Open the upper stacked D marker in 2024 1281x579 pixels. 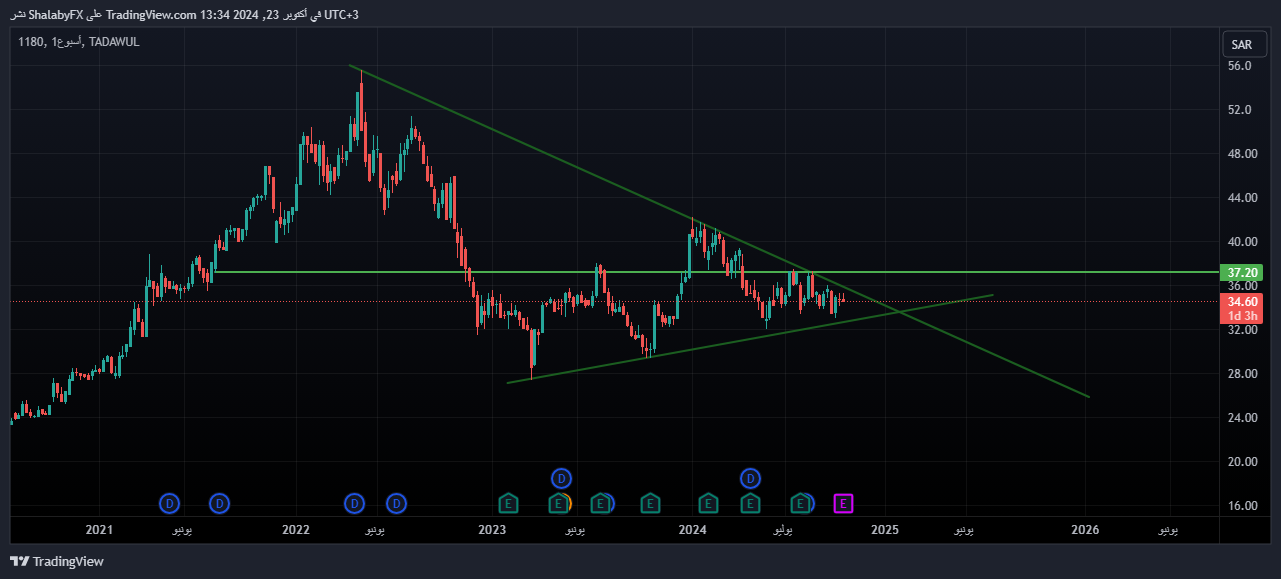click(750, 478)
